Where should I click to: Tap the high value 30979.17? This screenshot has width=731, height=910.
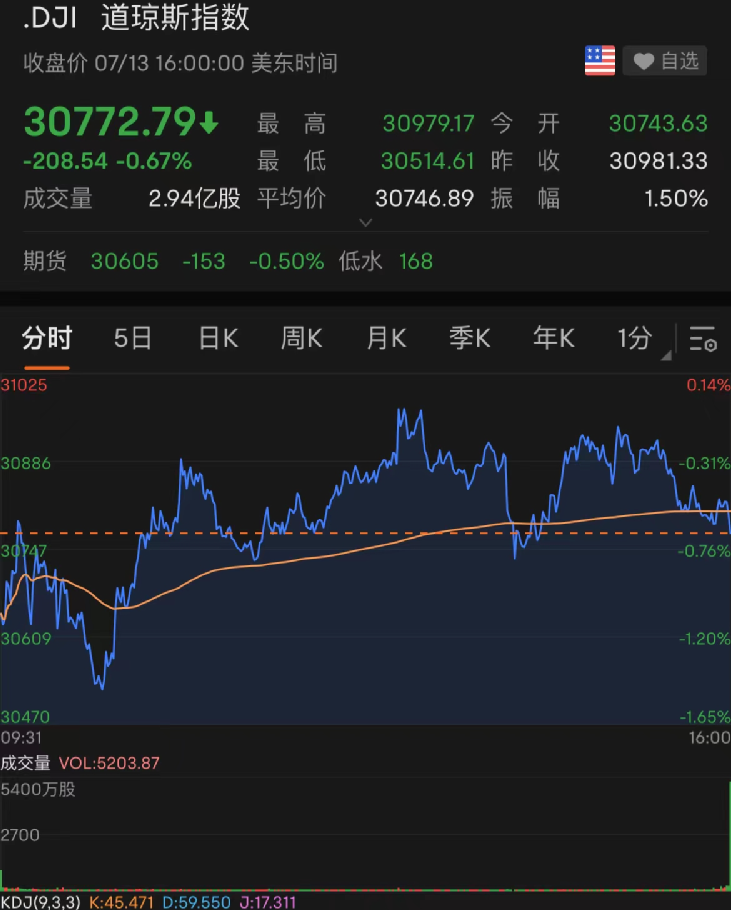[429, 123]
